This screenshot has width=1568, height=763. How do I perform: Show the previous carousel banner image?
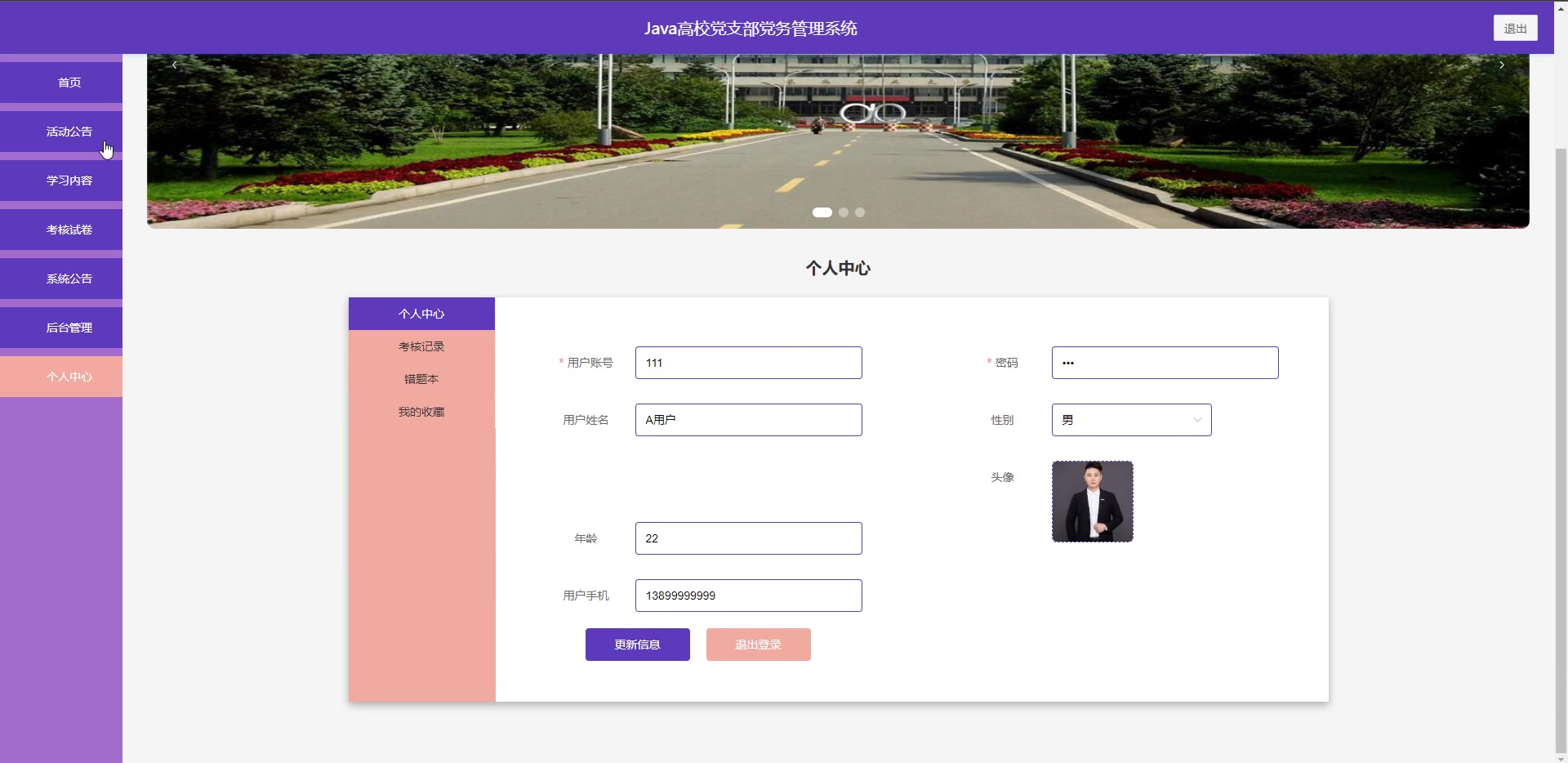(174, 65)
